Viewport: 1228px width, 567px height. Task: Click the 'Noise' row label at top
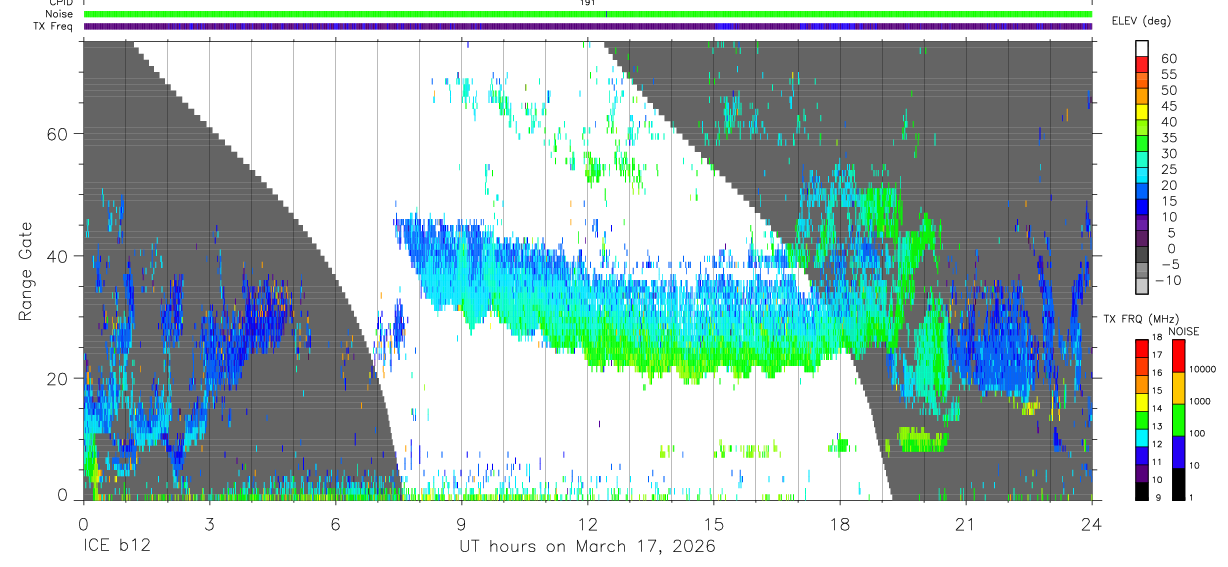coord(60,14)
